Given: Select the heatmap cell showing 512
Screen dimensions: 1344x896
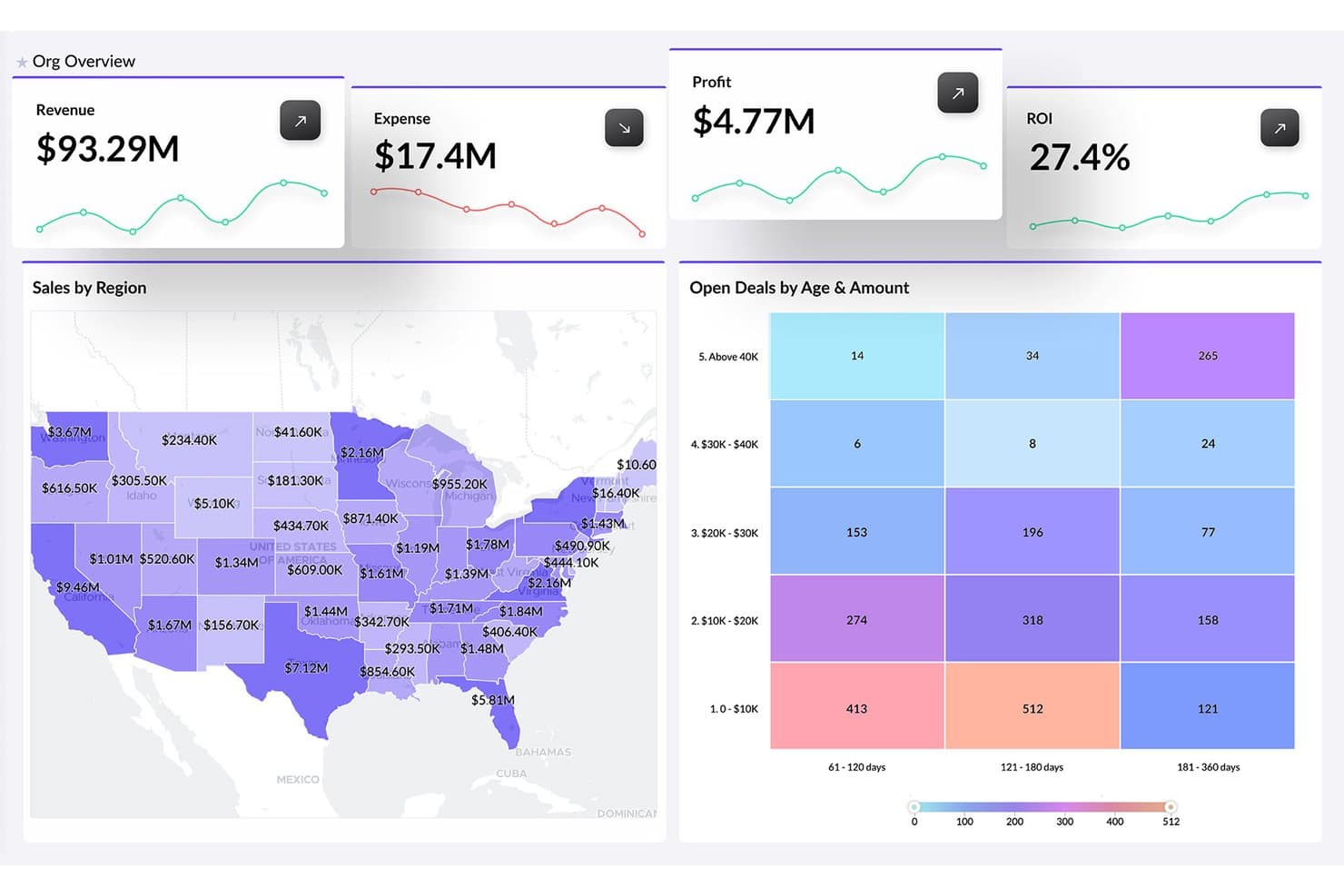Looking at the screenshot, I should pos(1033,706).
